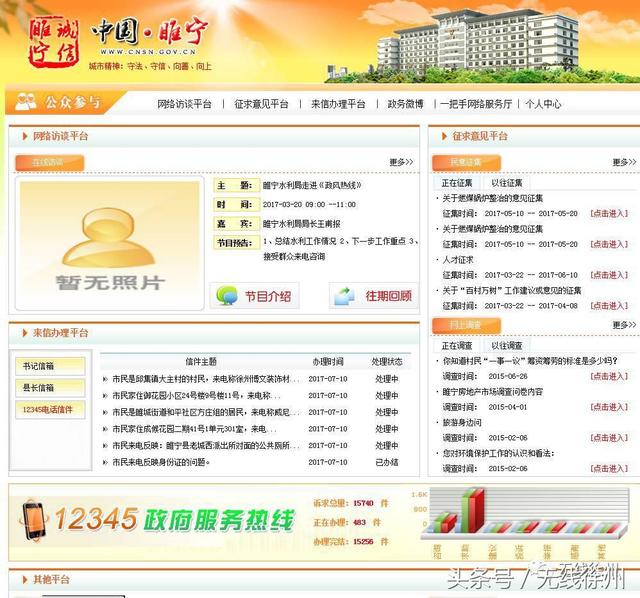Switch to the 正在征集 tab
This screenshot has height=598, width=640.
coord(457,183)
